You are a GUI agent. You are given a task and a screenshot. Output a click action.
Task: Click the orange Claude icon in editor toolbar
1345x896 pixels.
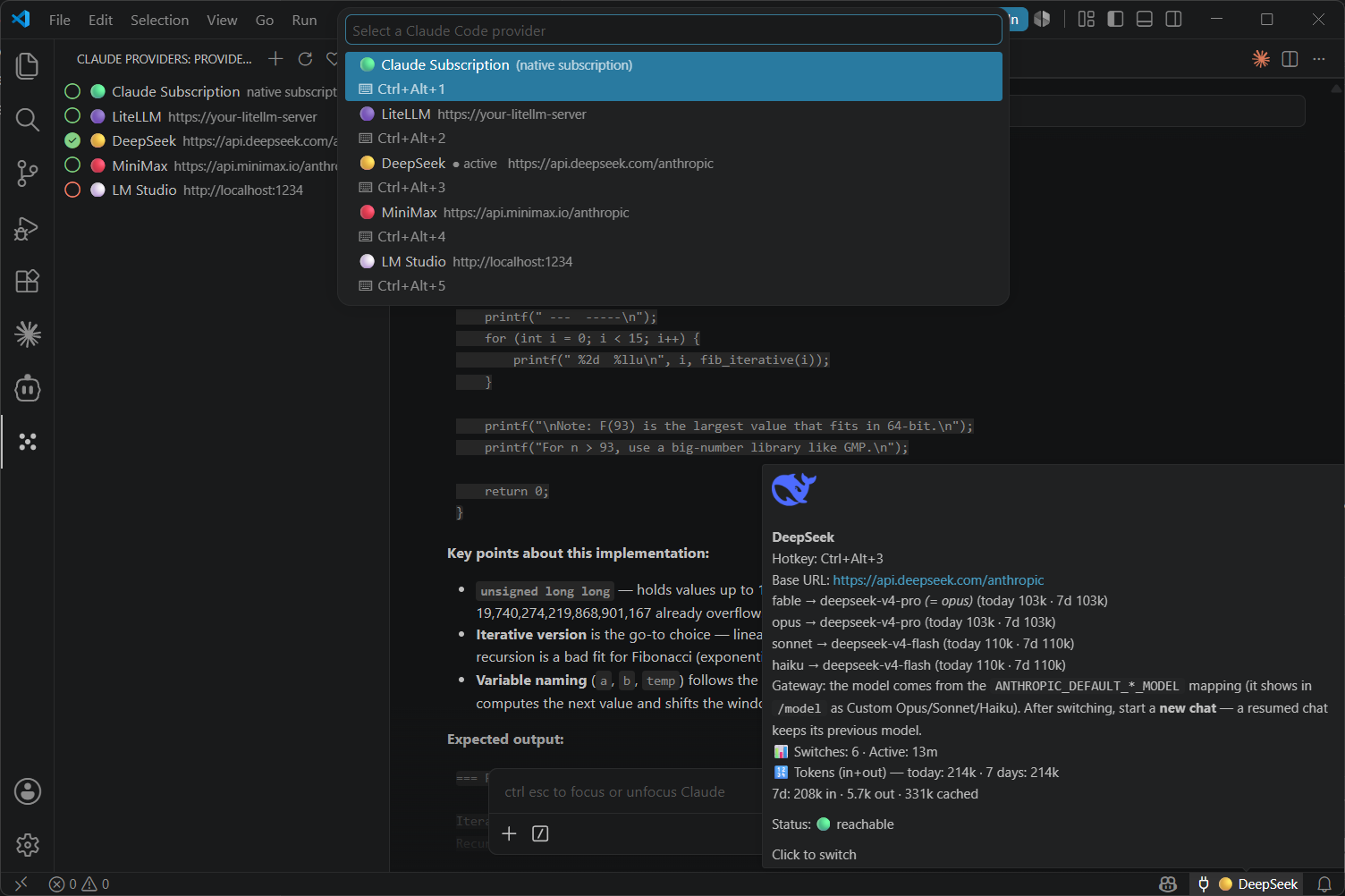point(1261,59)
